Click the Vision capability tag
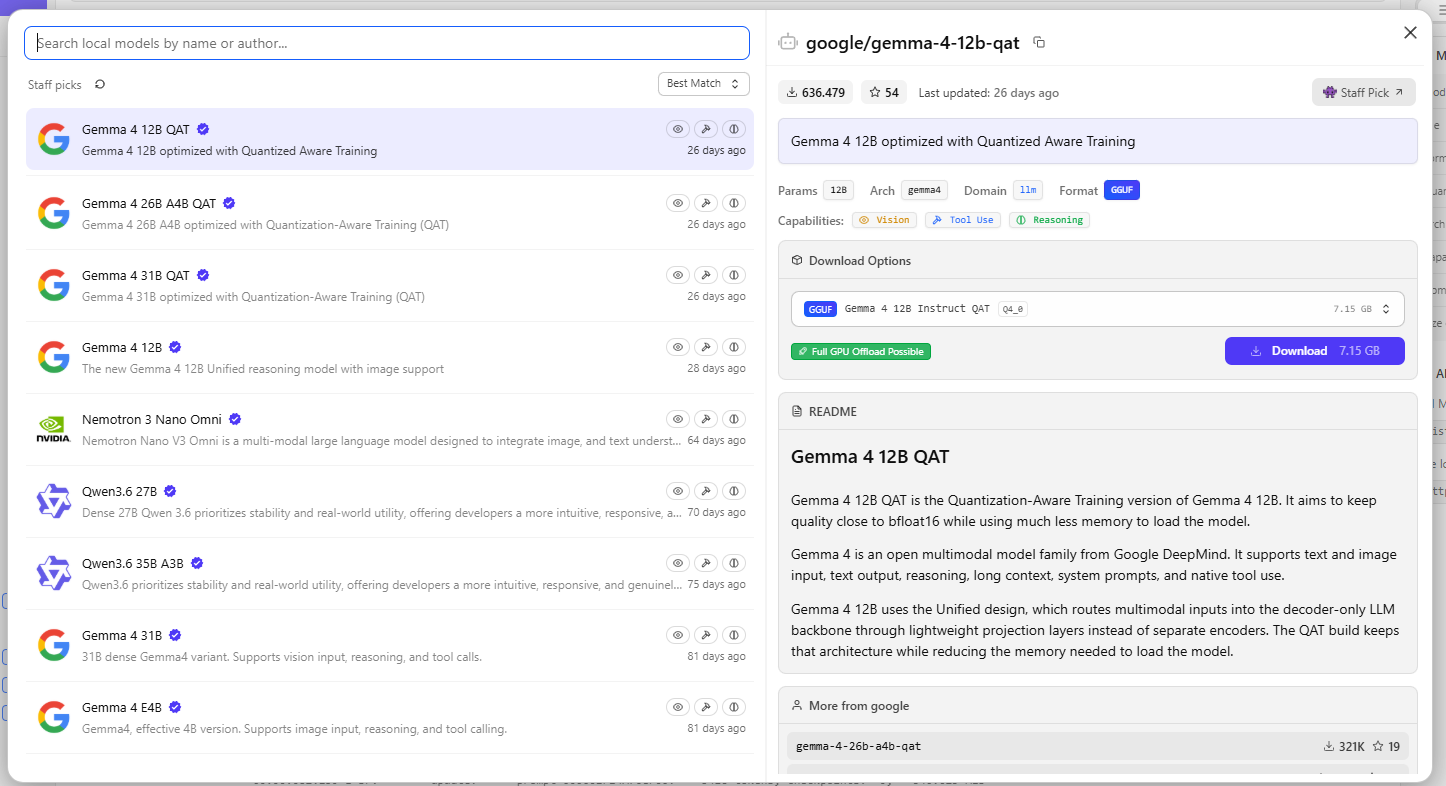The width and height of the screenshot is (1446, 786). (x=885, y=220)
